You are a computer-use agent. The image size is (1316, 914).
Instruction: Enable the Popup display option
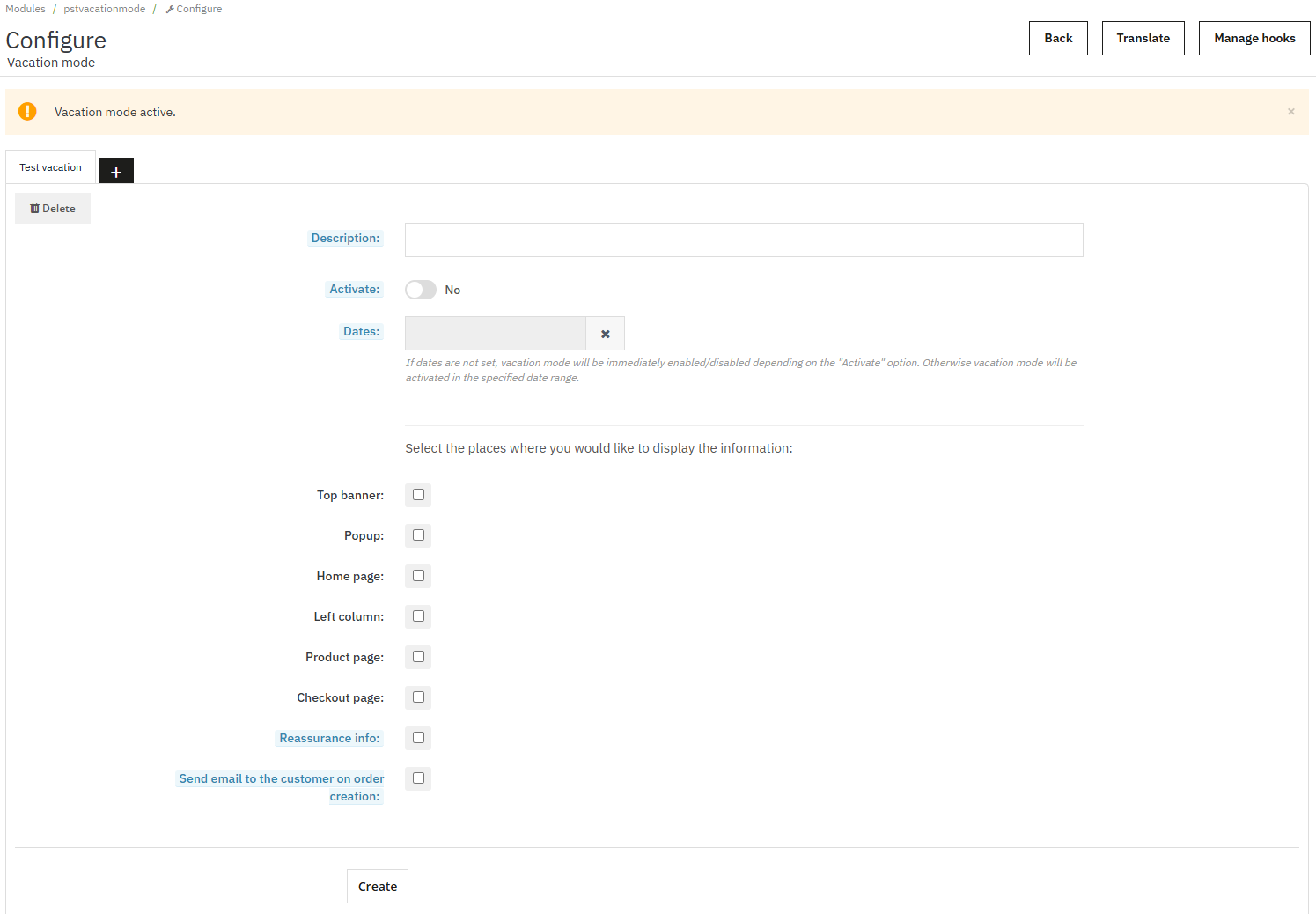point(418,535)
